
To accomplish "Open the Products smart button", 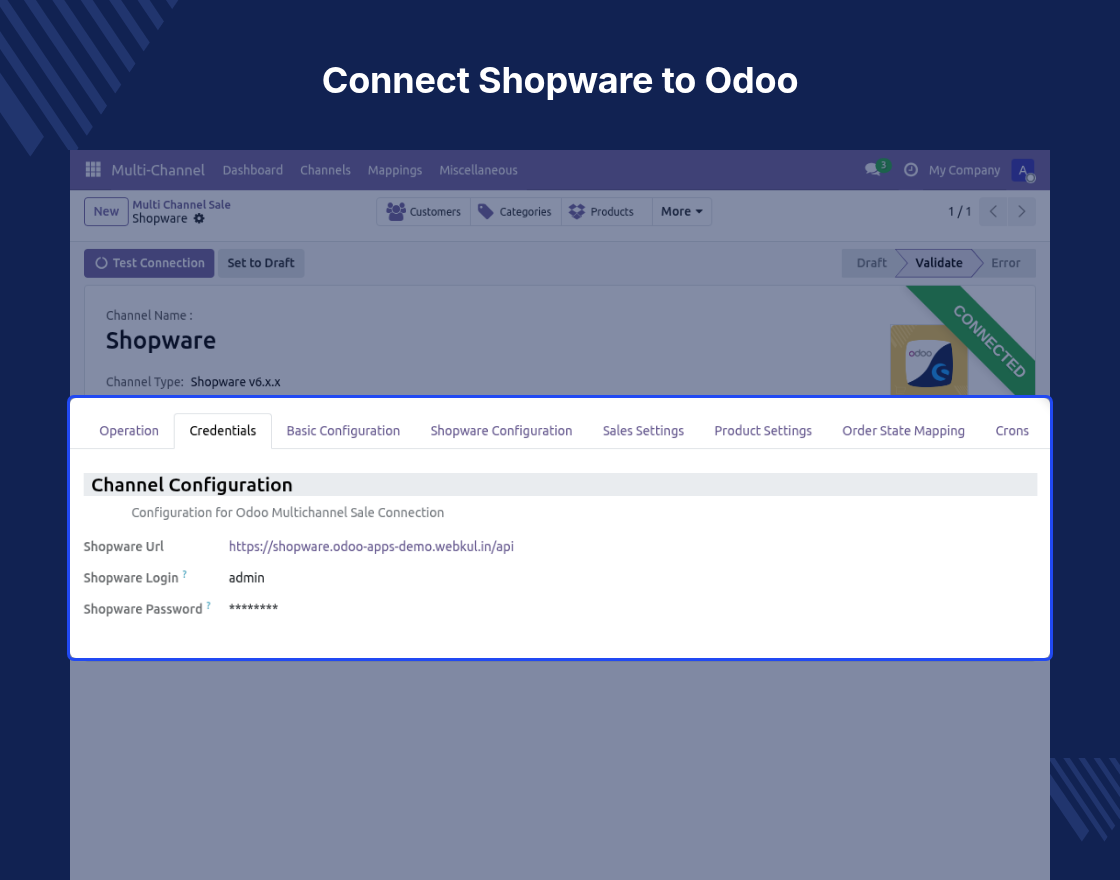I will coord(607,211).
